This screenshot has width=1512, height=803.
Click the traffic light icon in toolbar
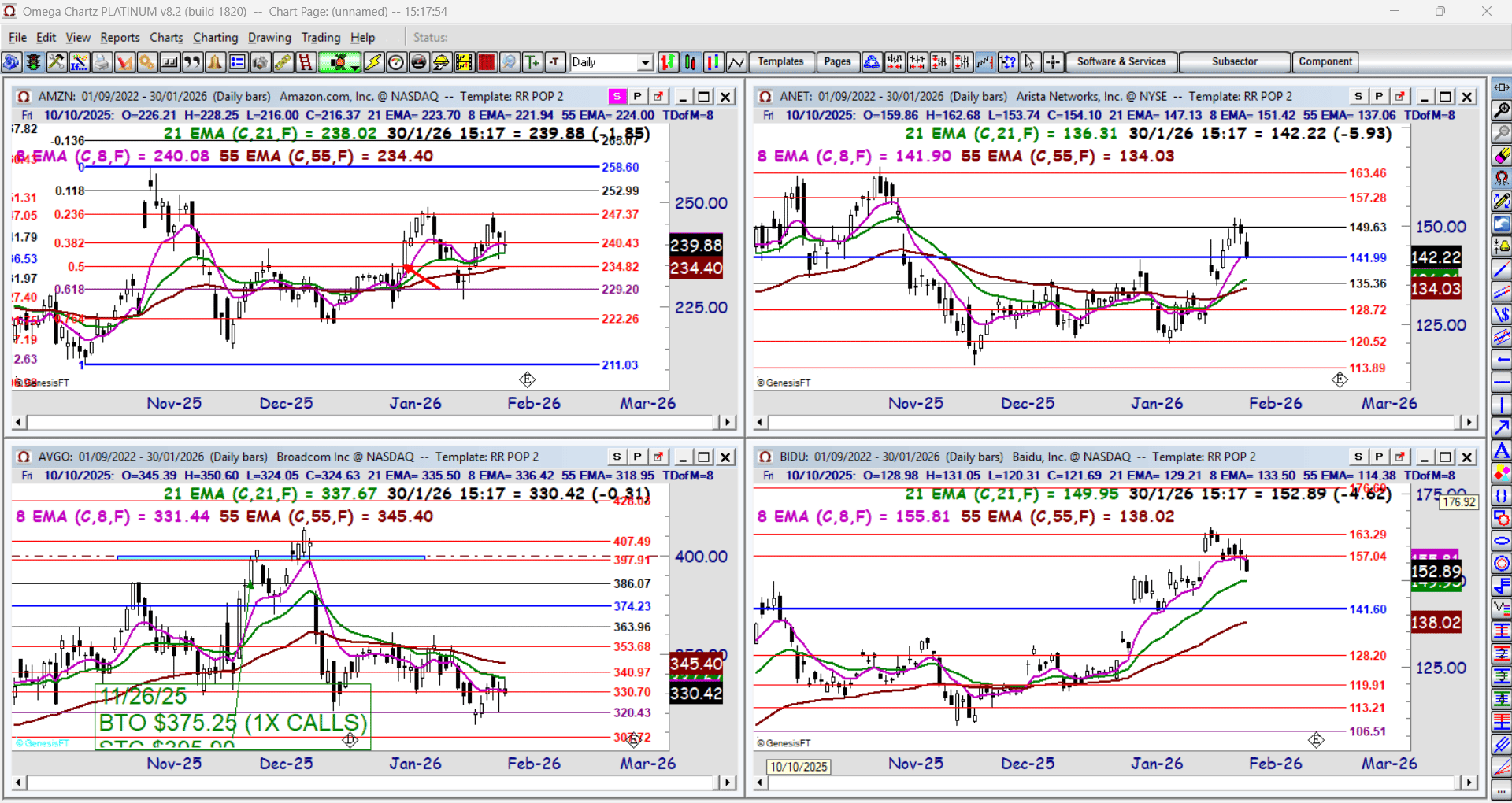(x=34, y=62)
